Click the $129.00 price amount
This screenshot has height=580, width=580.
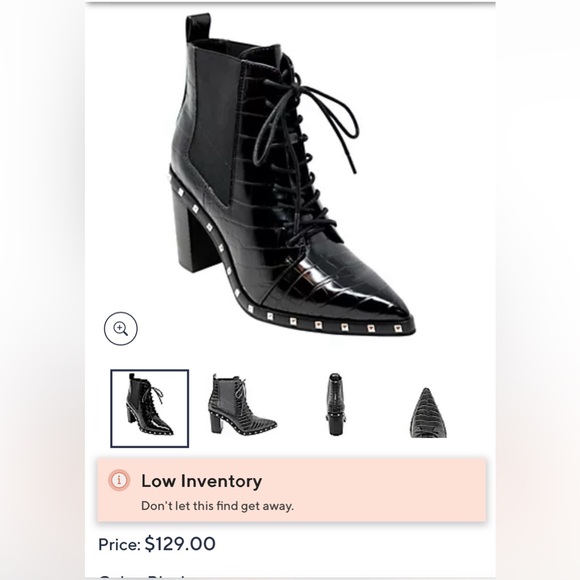[x=180, y=544]
